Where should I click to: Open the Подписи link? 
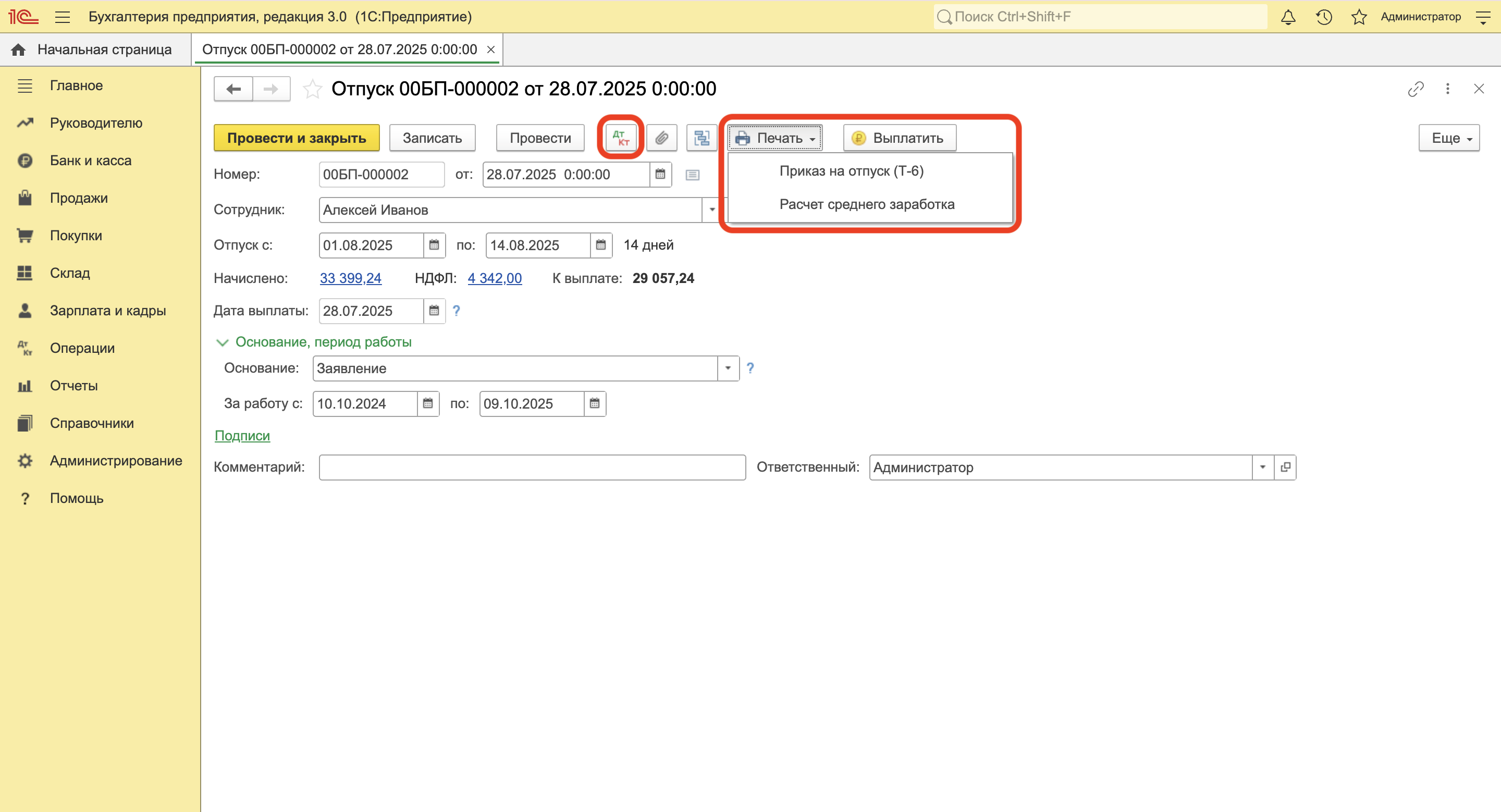[242, 436]
